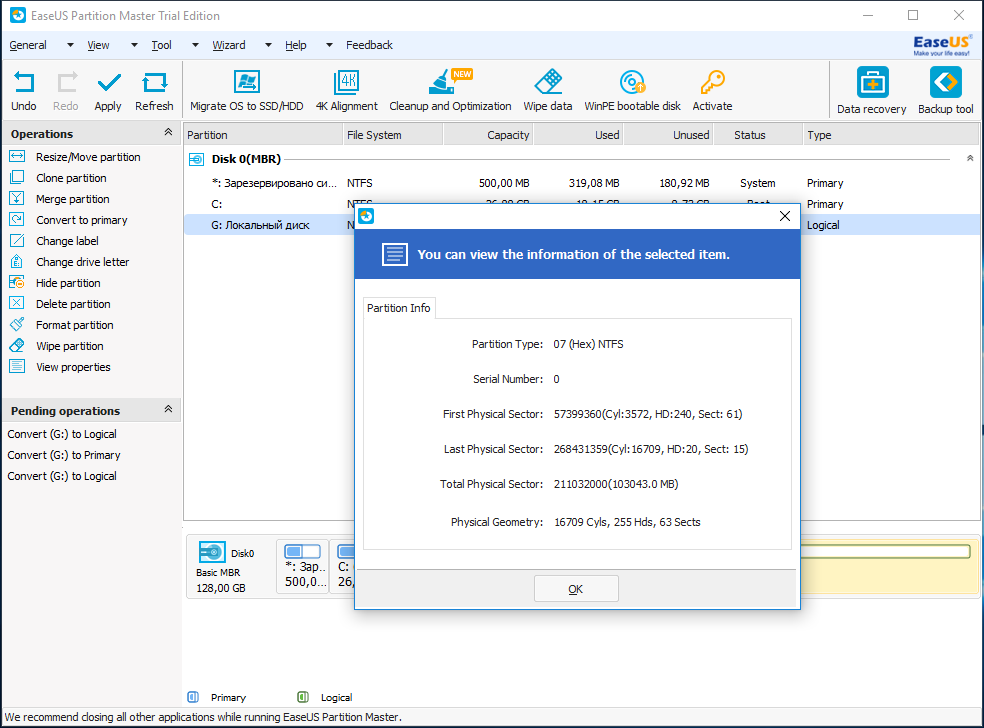This screenshot has height=728, width=984.
Task: Open View properties operation
Action: 73,367
